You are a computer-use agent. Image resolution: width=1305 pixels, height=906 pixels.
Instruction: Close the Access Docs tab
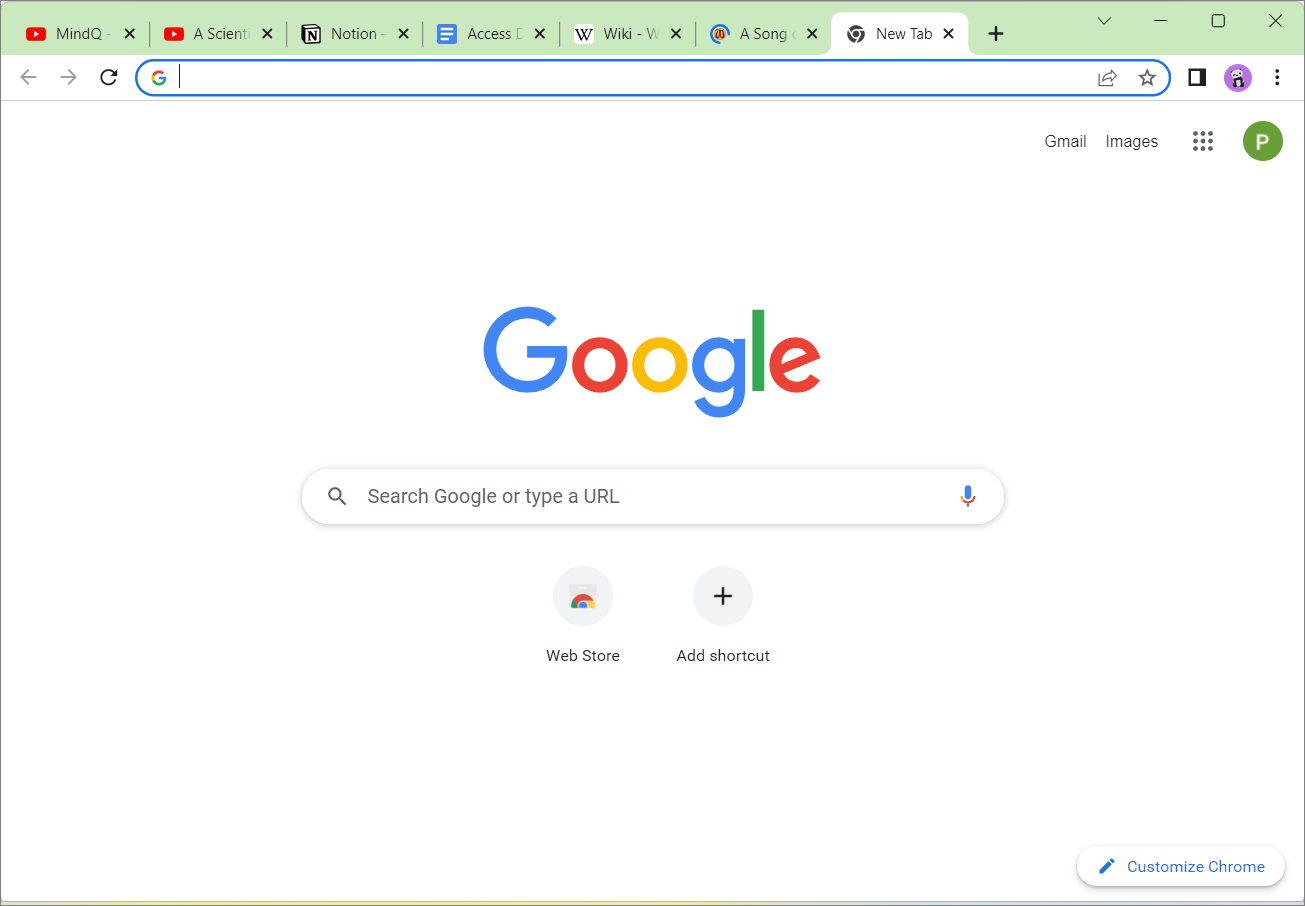540,34
